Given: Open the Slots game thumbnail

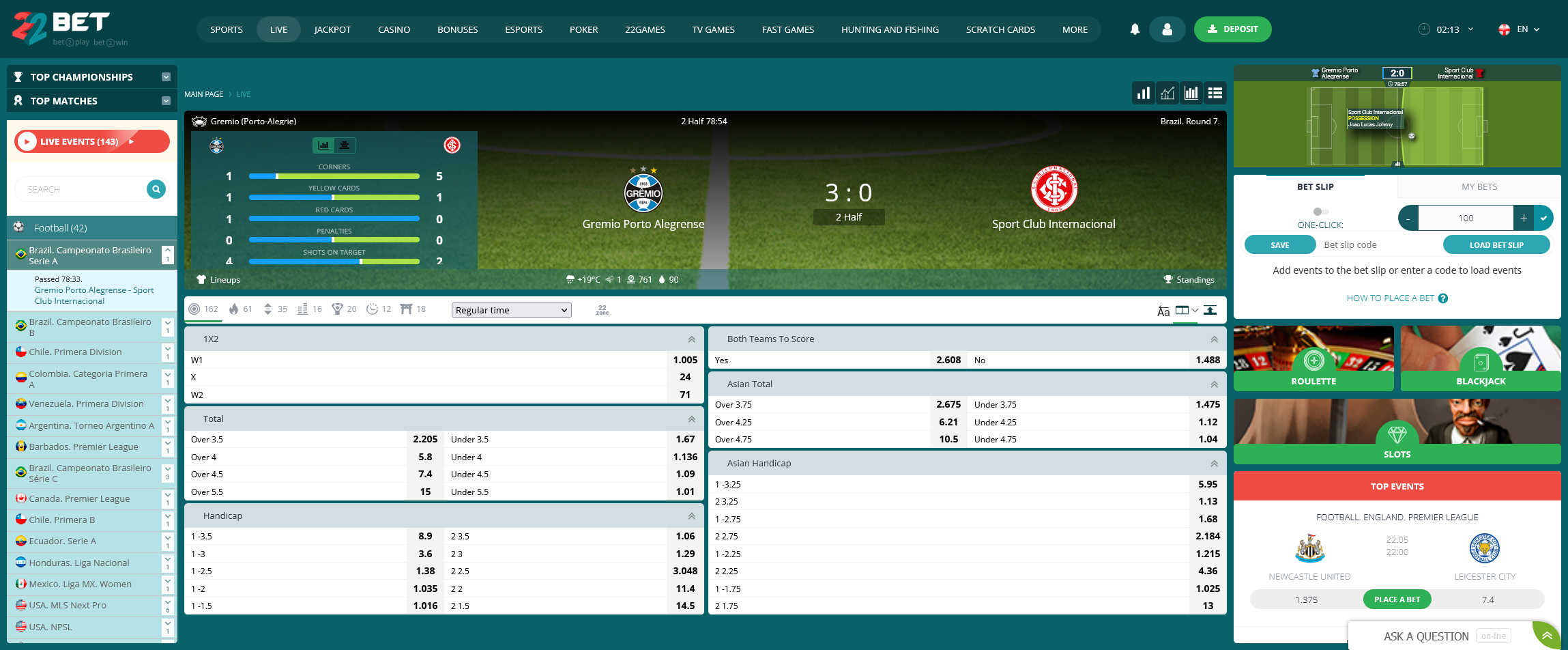Looking at the screenshot, I should (1397, 432).
